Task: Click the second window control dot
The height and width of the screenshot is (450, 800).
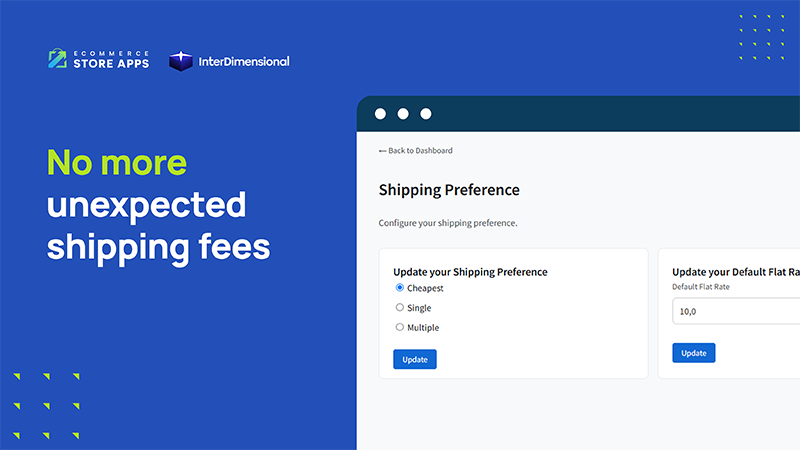Action: tap(403, 114)
